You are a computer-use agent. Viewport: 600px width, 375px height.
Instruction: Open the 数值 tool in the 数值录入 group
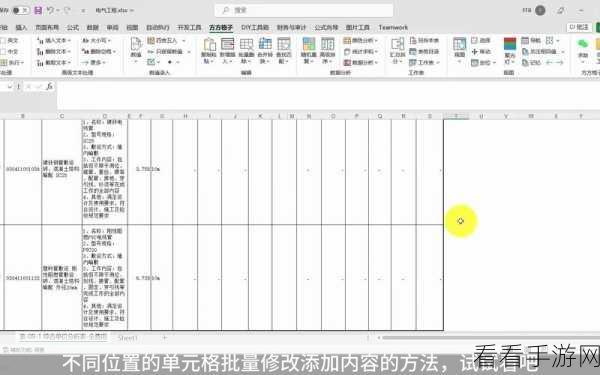[136, 50]
